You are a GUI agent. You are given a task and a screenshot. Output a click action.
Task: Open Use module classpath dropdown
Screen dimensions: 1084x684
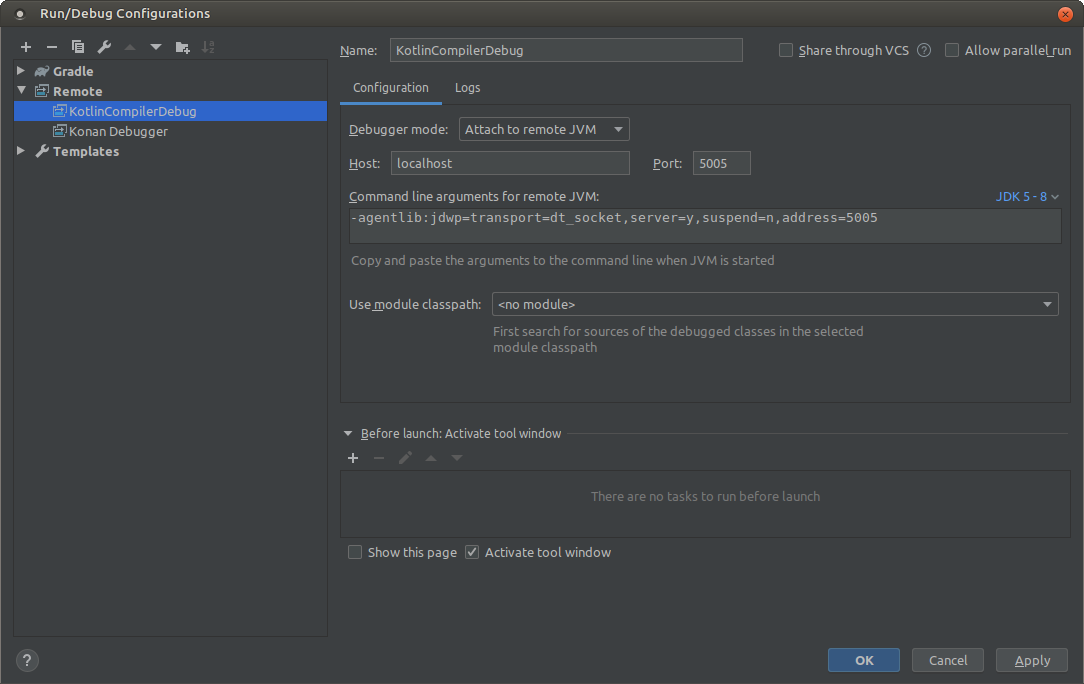775,304
